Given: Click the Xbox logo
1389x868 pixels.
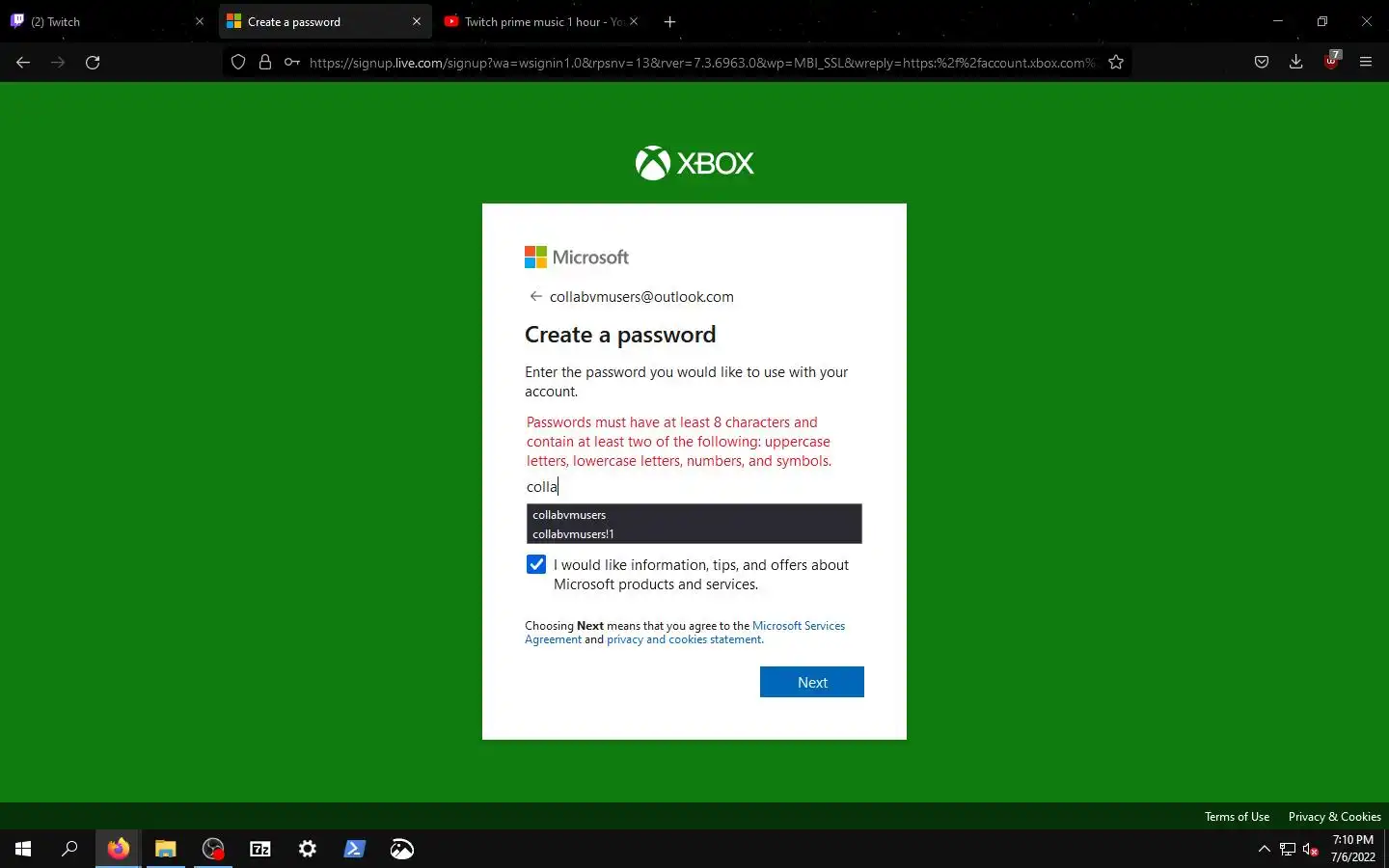Looking at the screenshot, I should (694, 163).
